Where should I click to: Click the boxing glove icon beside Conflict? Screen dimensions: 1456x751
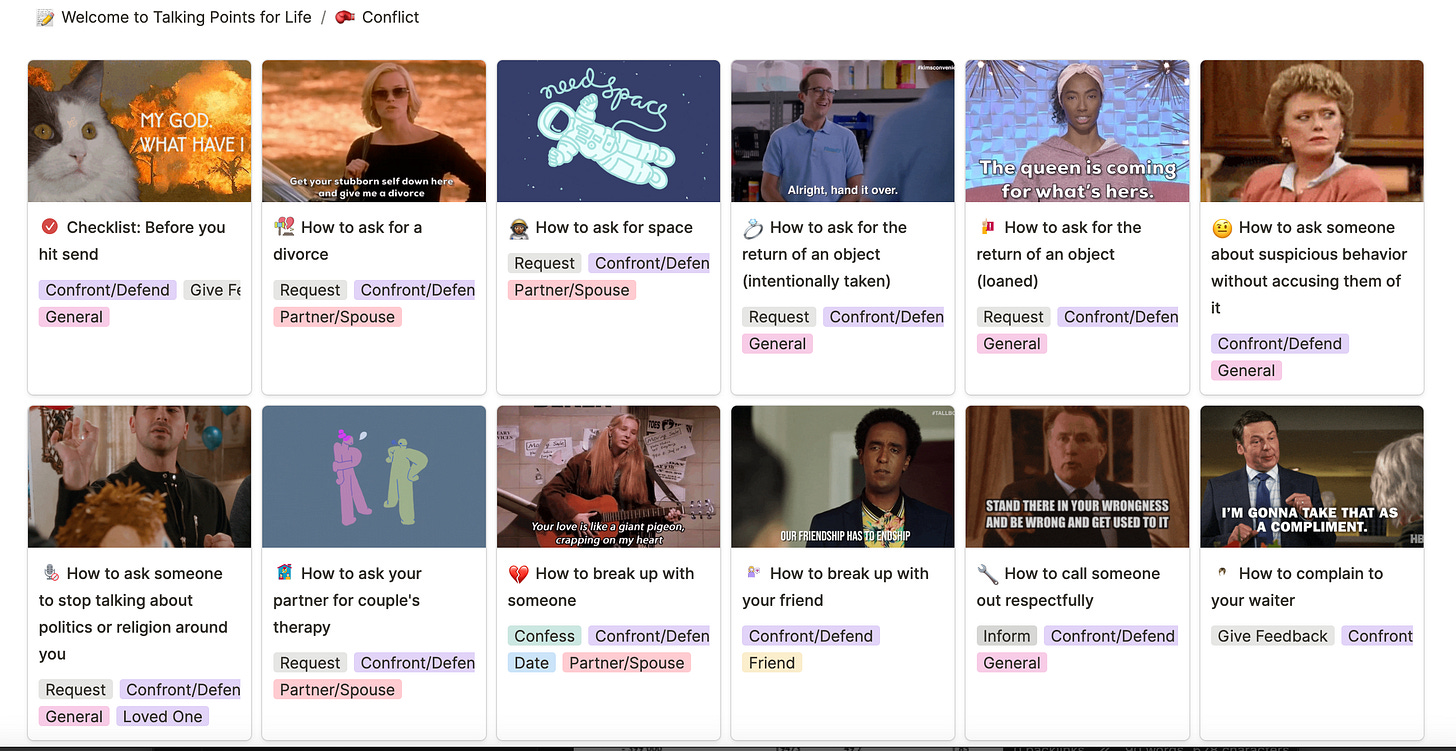(345, 17)
